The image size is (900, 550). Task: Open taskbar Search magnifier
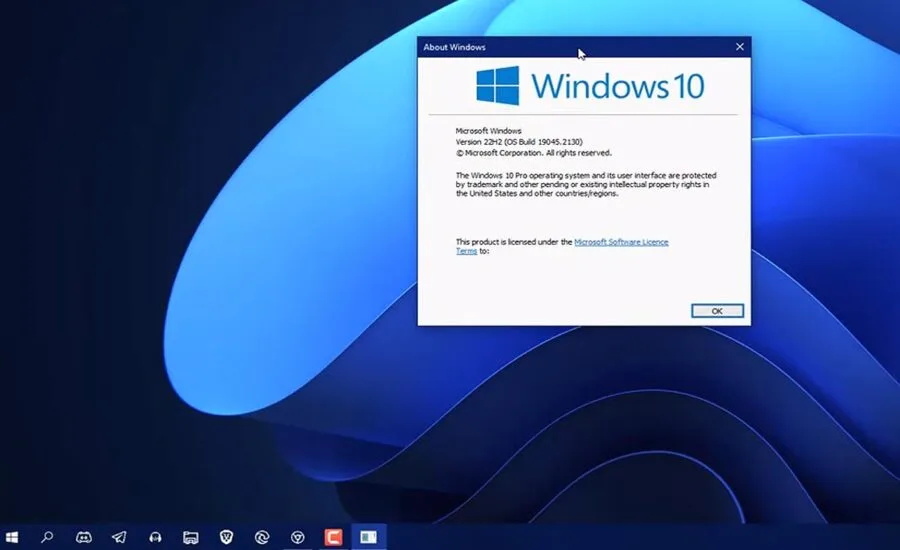47,537
